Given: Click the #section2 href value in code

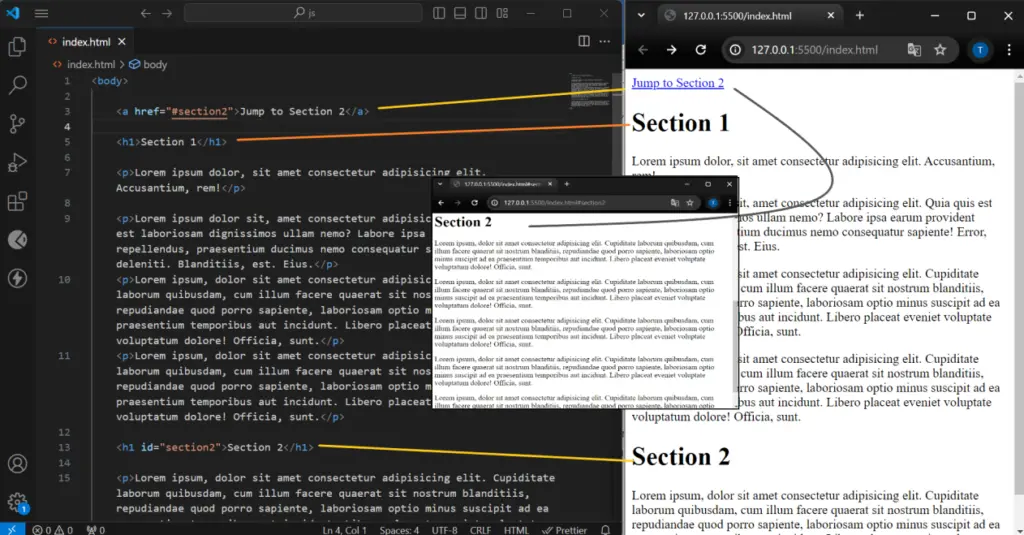Looking at the screenshot, I should [199, 111].
